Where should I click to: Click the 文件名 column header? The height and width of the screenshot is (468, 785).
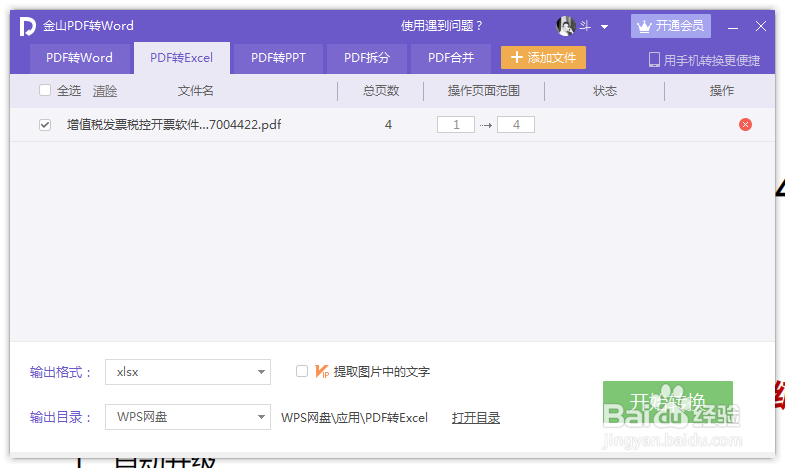pyautogui.click(x=196, y=91)
